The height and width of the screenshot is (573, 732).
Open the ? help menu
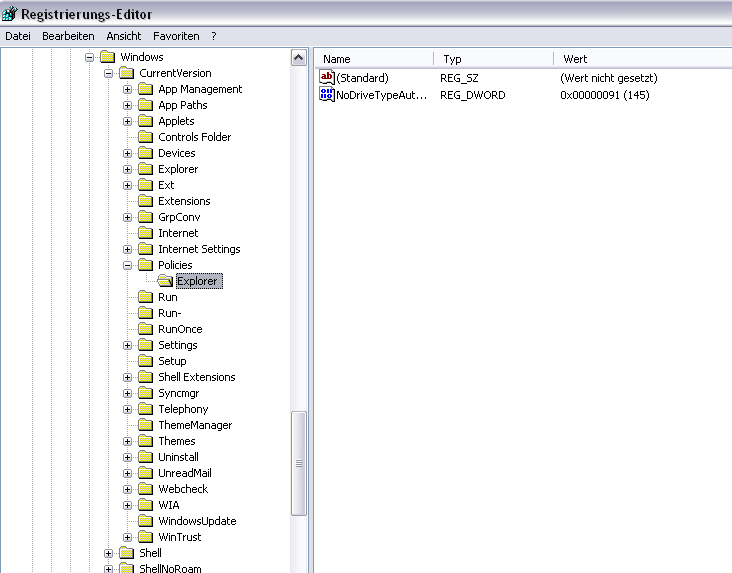[x=214, y=36]
